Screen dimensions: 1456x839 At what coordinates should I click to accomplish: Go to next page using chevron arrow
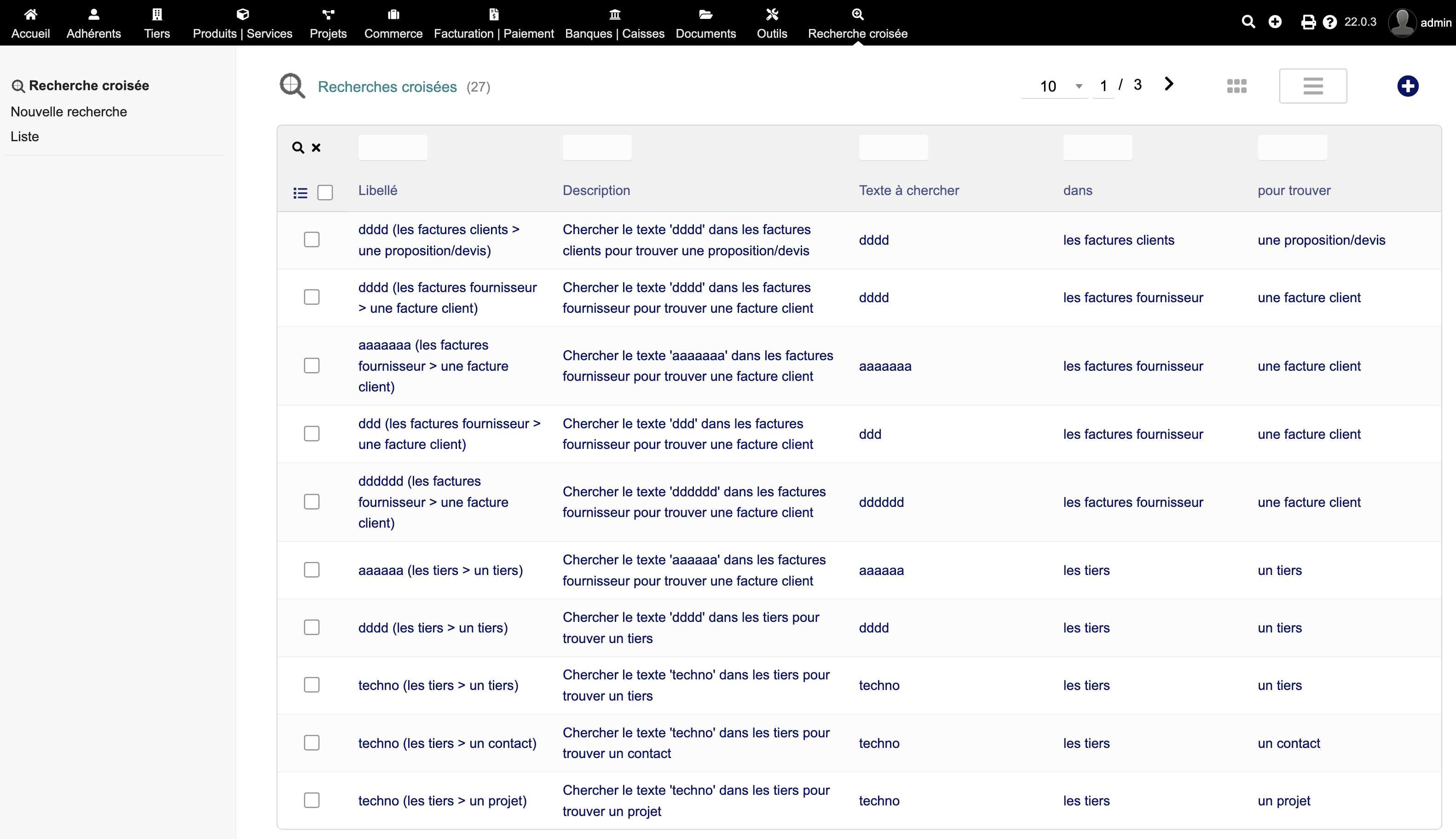[1168, 84]
